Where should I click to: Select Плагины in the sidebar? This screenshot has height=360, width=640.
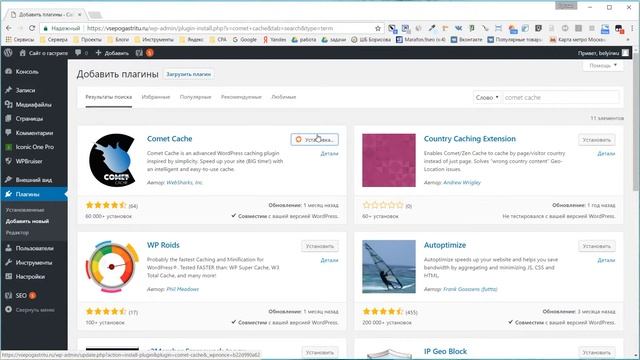(x=33, y=194)
